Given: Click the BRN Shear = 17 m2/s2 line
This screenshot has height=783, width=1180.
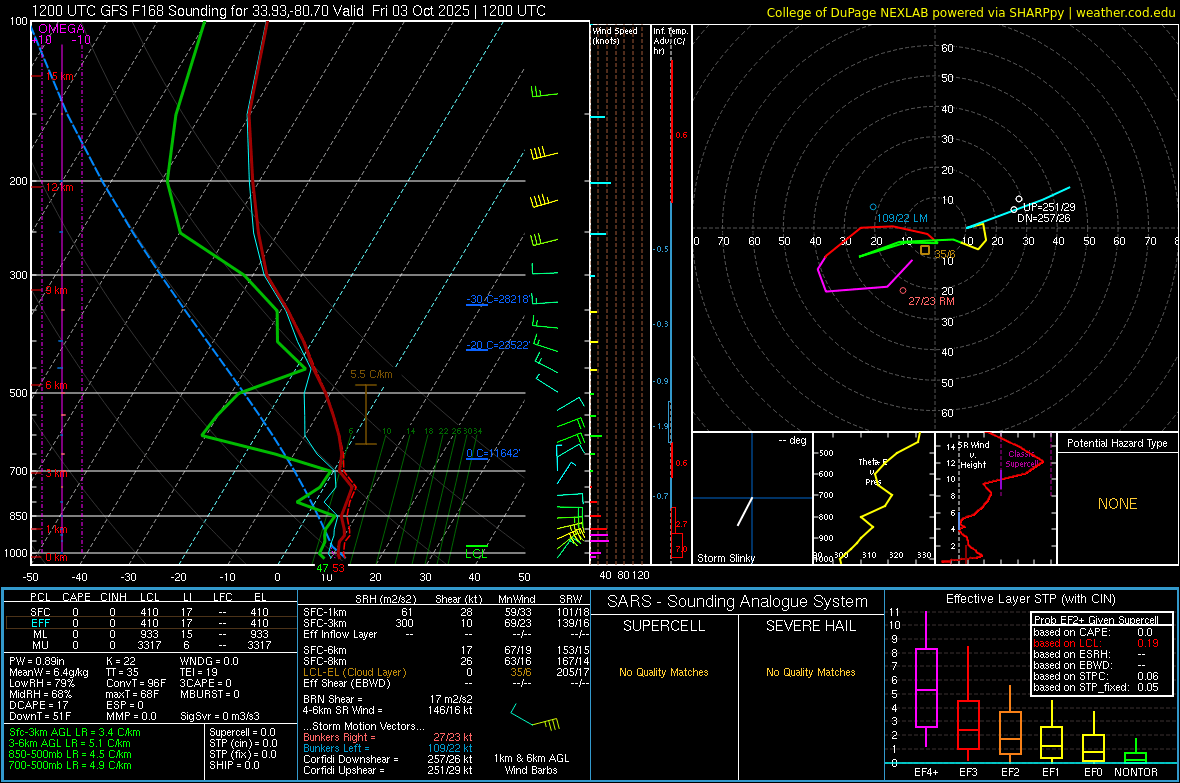Looking at the screenshot, I should tap(388, 699).
